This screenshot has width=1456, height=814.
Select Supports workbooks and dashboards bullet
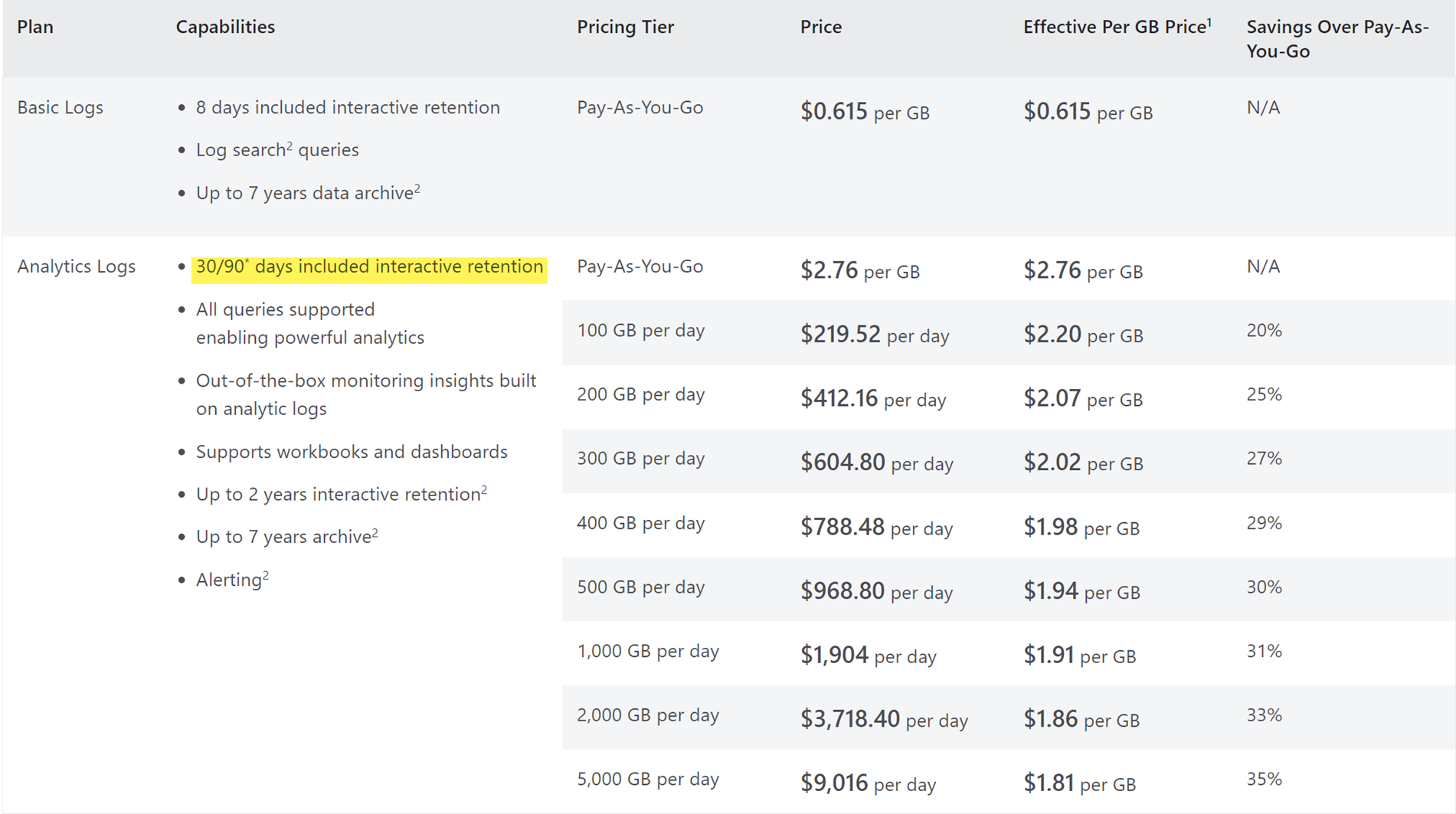(352, 452)
